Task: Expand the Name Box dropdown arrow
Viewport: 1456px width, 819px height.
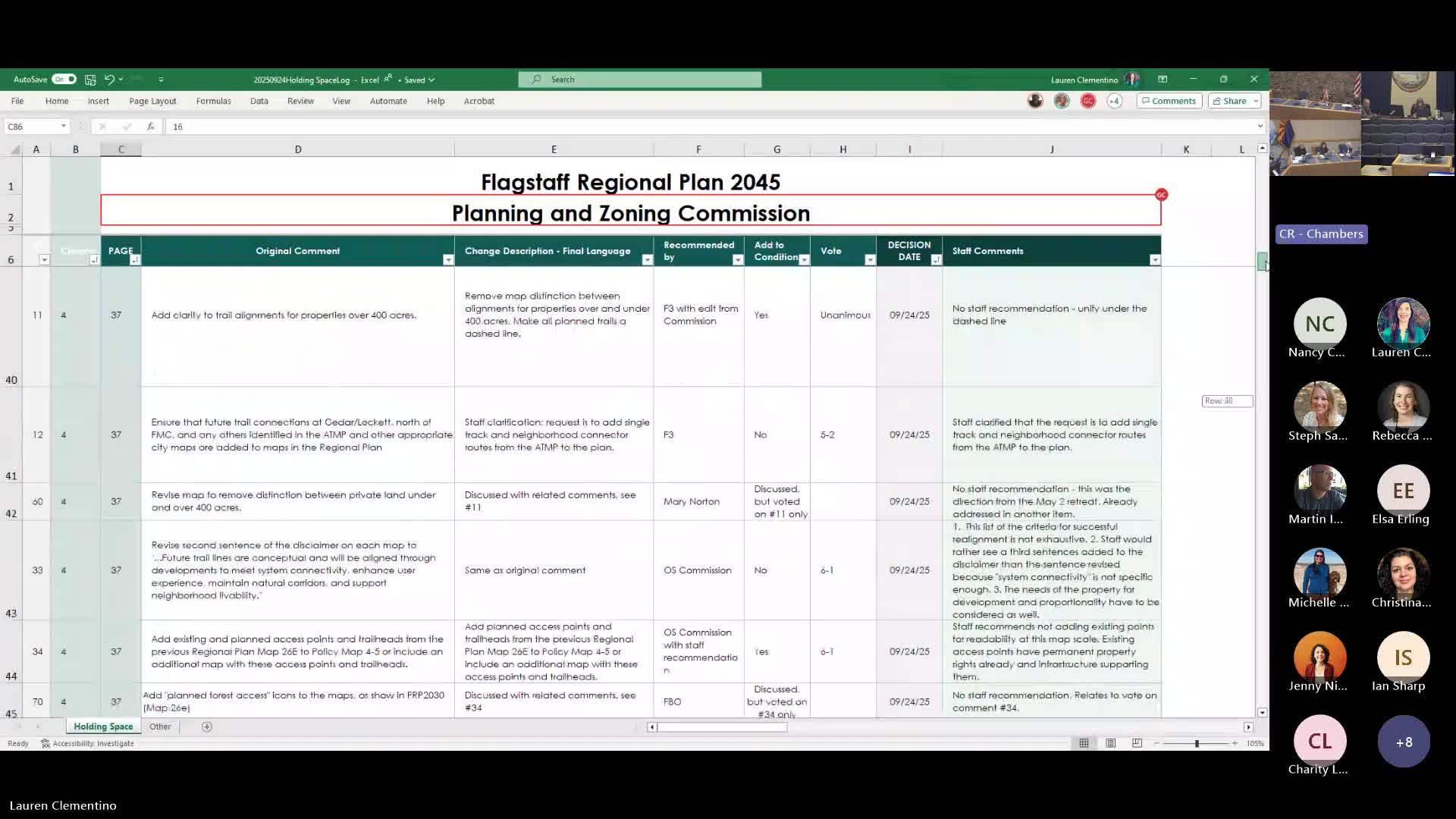Action: pyautogui.click(x=64, y=127)
